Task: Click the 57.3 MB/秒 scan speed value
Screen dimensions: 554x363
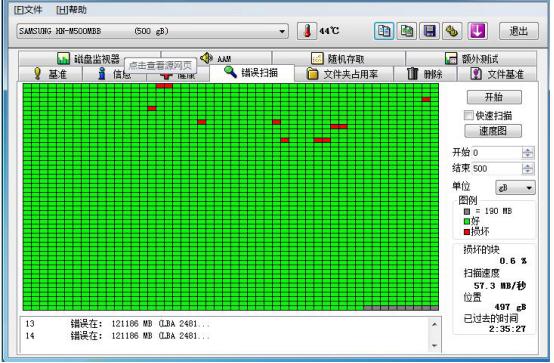Action: click(x=500, y=286)
